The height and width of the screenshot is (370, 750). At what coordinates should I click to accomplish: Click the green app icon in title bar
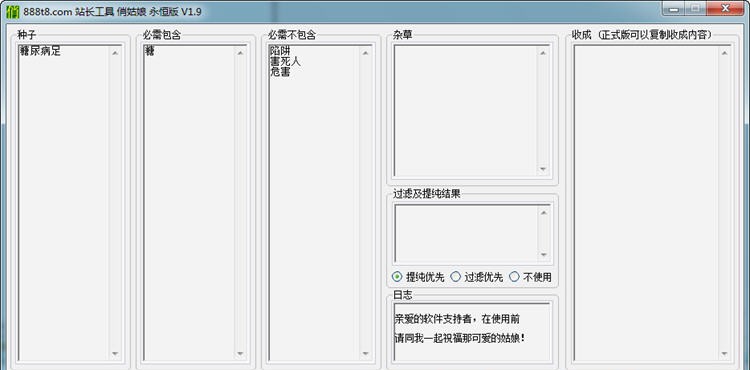click(x=13, y=11)
